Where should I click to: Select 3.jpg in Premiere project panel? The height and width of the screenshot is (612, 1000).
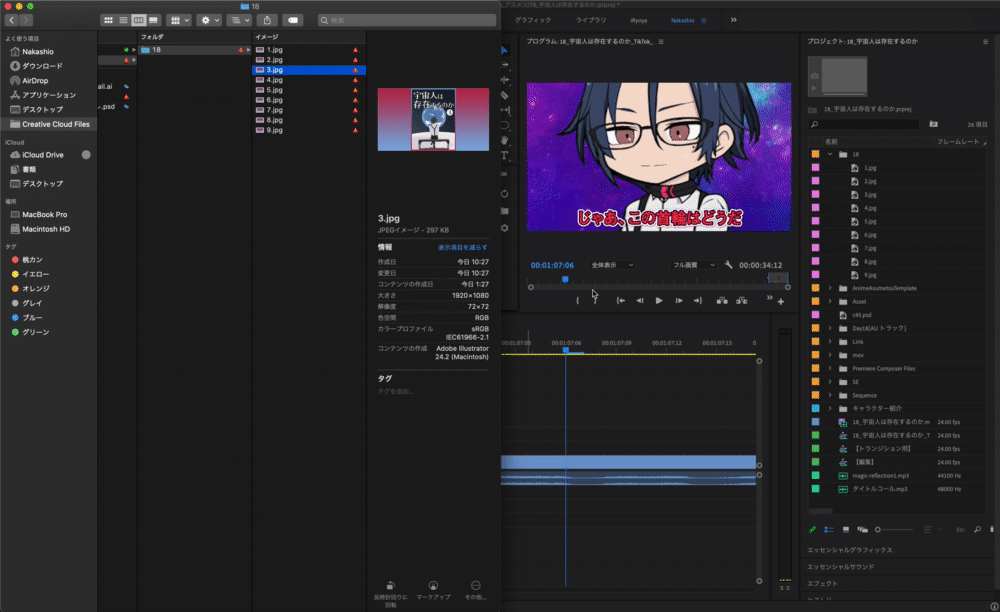click(x=870, y=195)
